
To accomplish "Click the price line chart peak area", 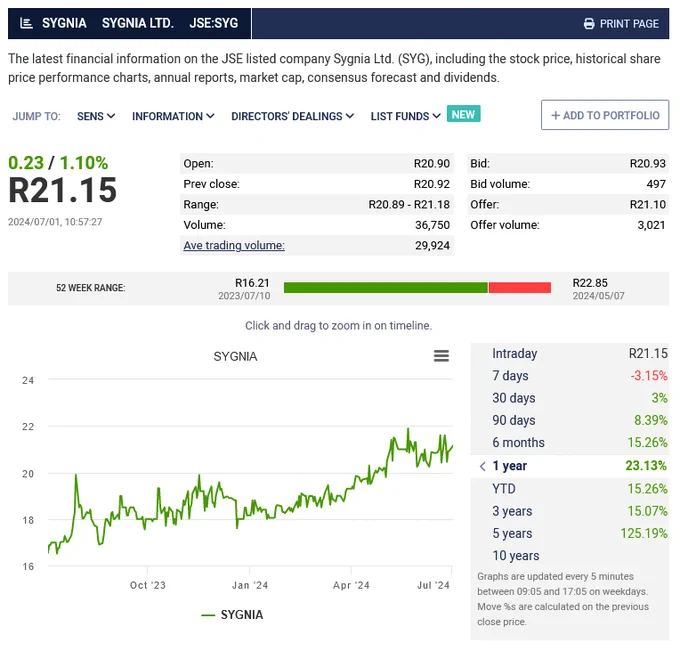I will pos(408,430).
